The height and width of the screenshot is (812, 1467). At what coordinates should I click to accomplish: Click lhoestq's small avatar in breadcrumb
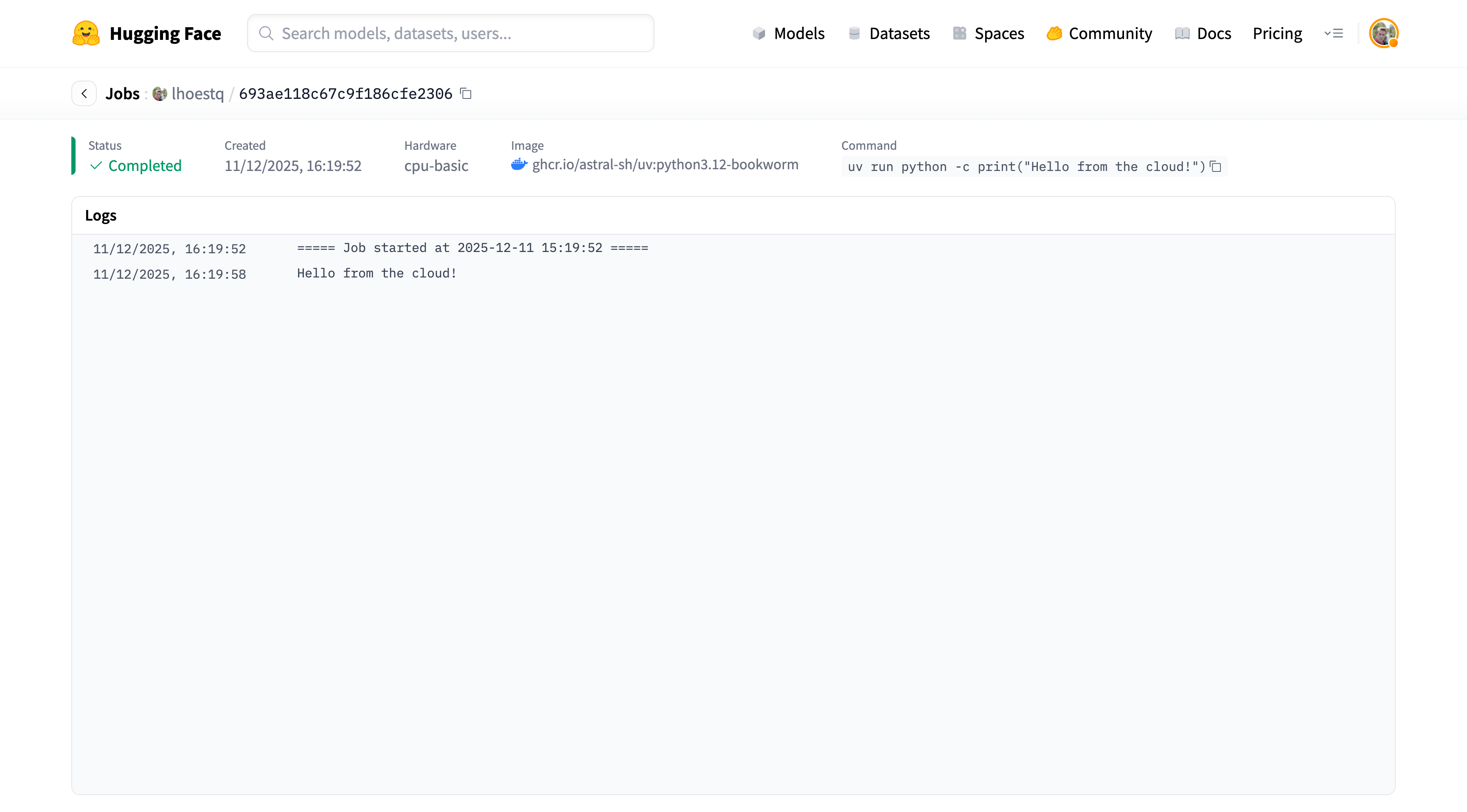coord(160,93)
